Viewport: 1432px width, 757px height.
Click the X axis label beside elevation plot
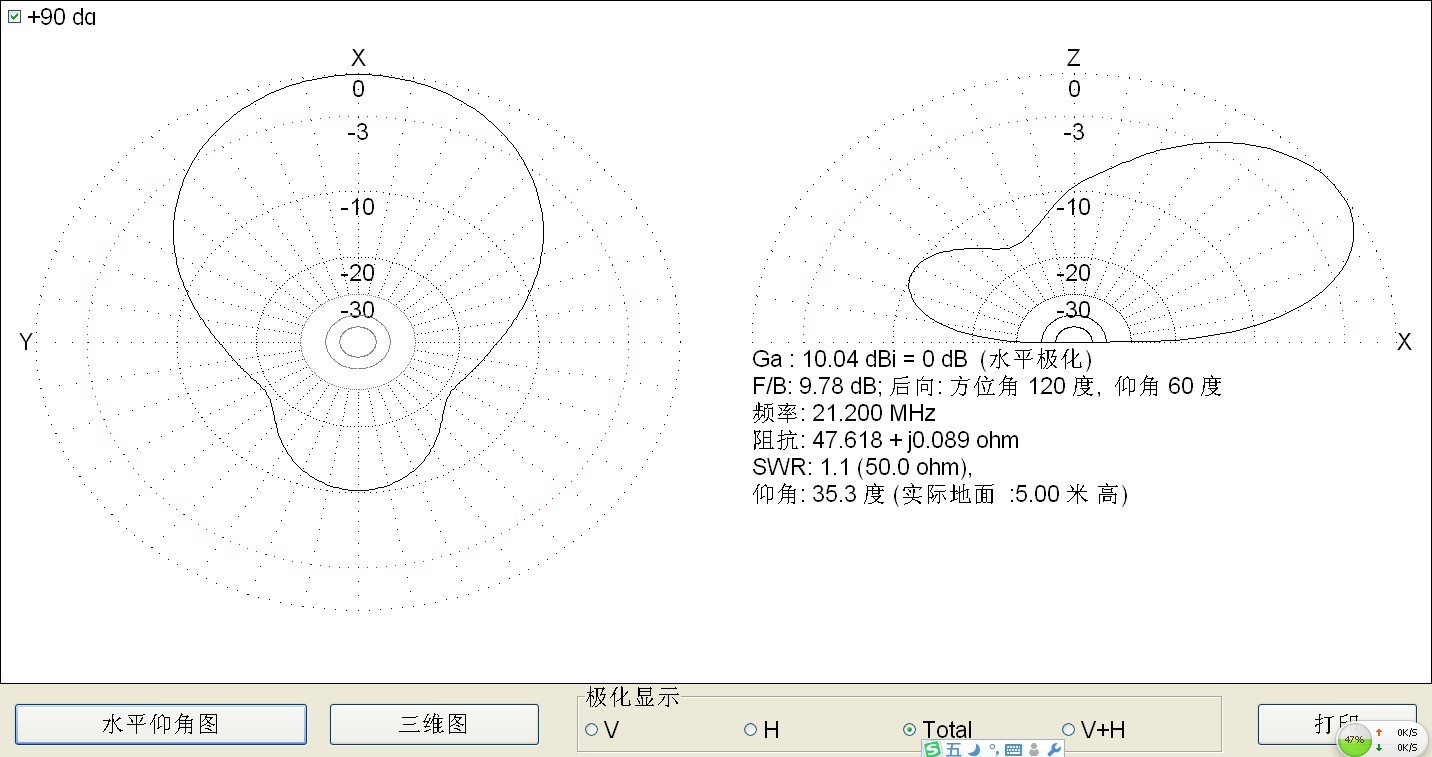pos(1404,343)
